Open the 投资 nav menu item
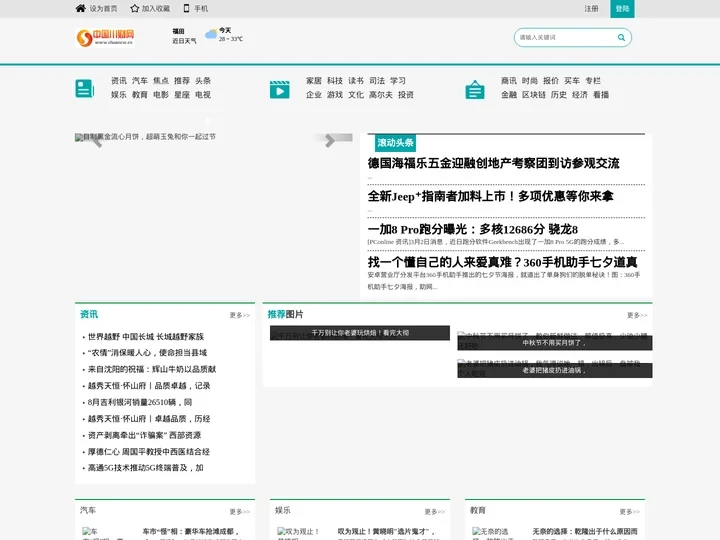The image size is (720, 540). click(405, 95)
